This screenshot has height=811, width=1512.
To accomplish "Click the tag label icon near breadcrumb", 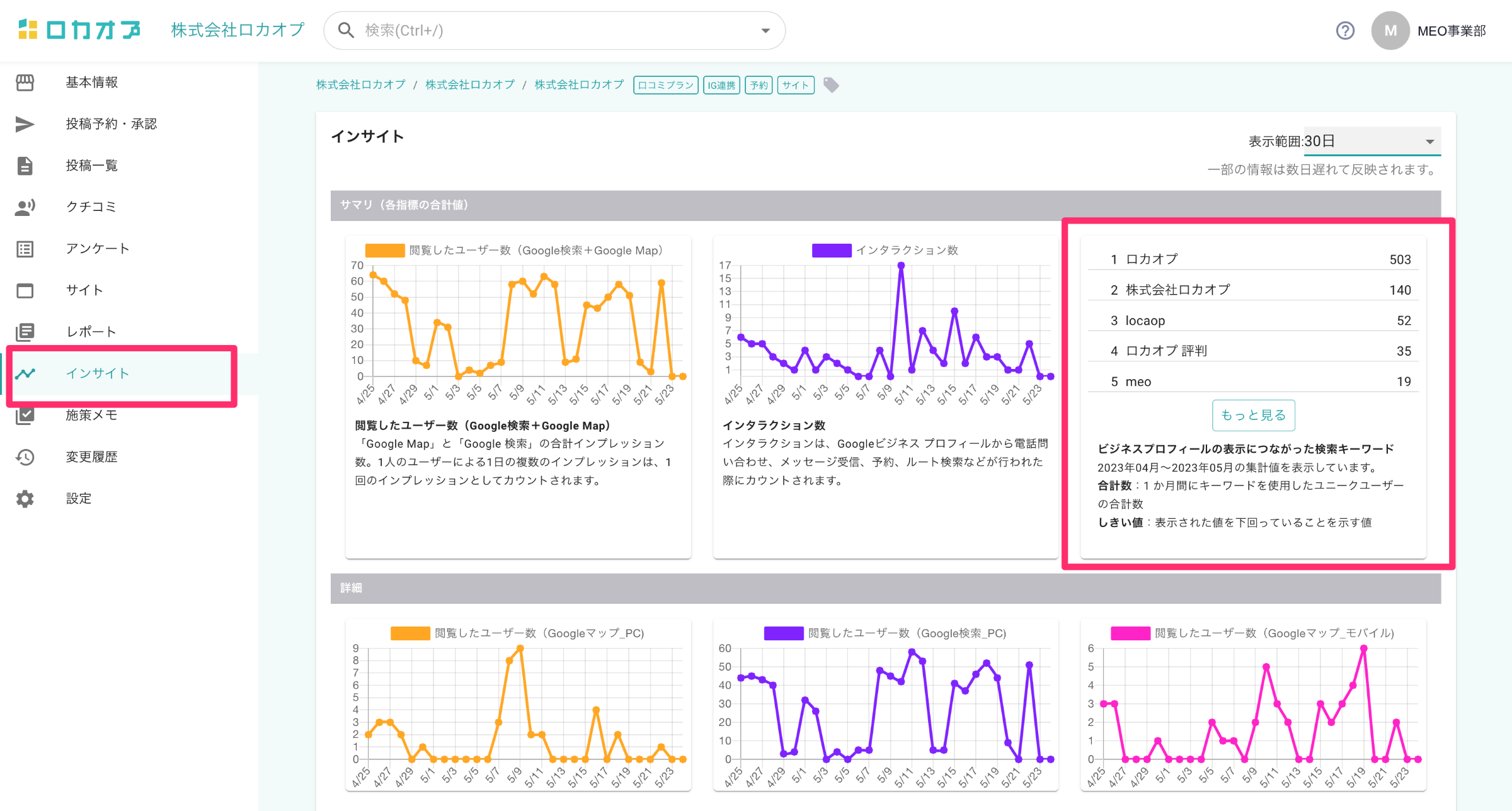I will [831, 85].
